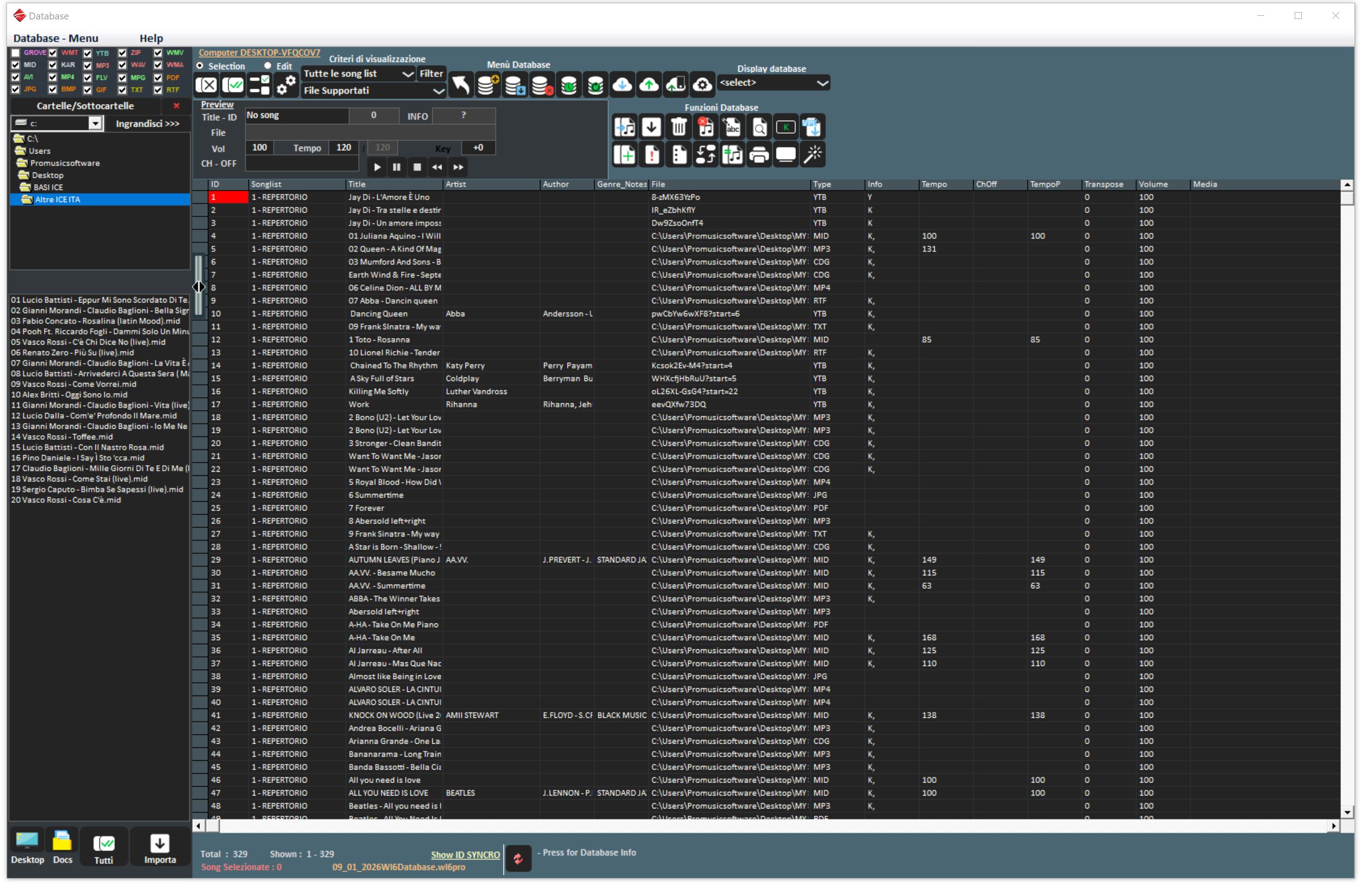Click the vertical panel splitter handle
Screen dimensions: 1372x888
tap(199, 286)
